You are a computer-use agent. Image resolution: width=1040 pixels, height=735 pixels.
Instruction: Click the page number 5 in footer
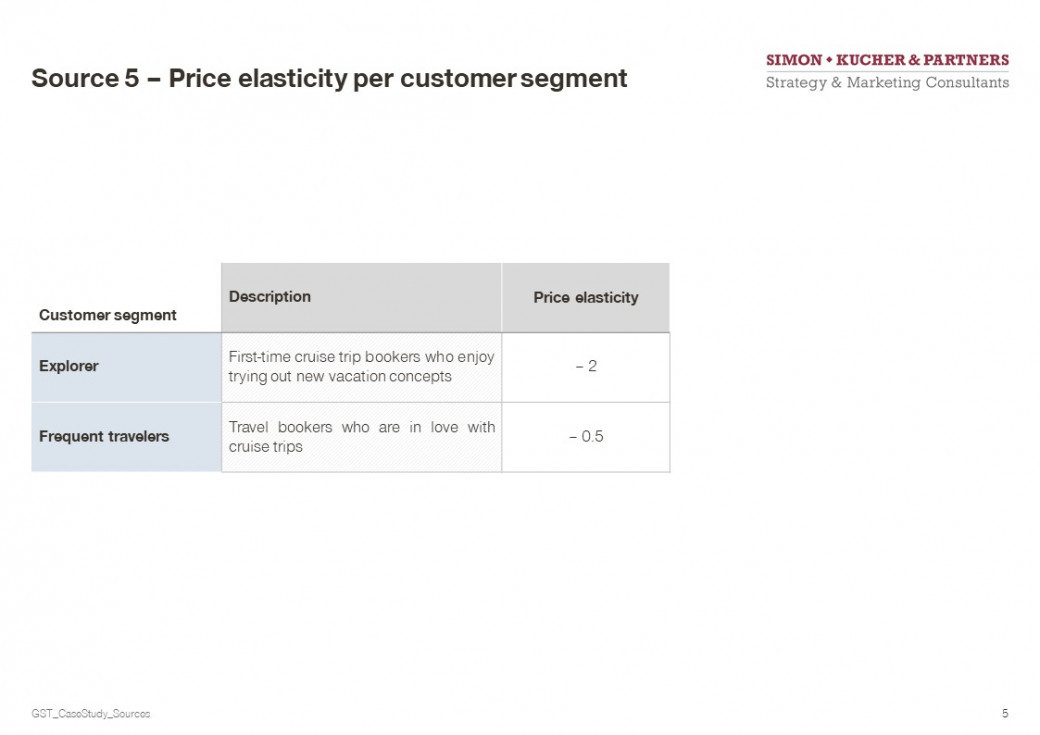point(1005,713)
